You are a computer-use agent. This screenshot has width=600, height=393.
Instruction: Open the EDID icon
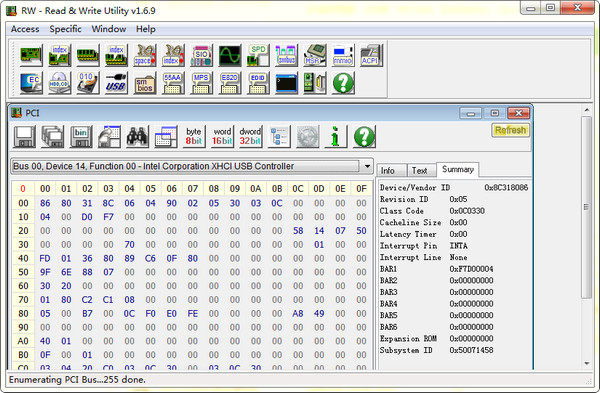[x=258, y=83]
